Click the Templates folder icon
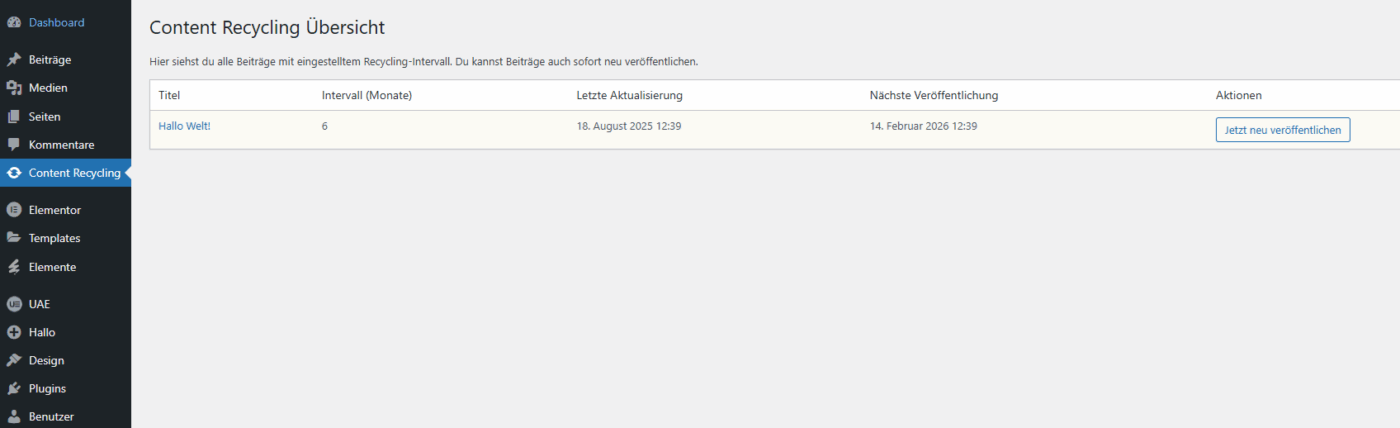Image resolution: width=1400 pixels, height=428 pixels. 14,238
